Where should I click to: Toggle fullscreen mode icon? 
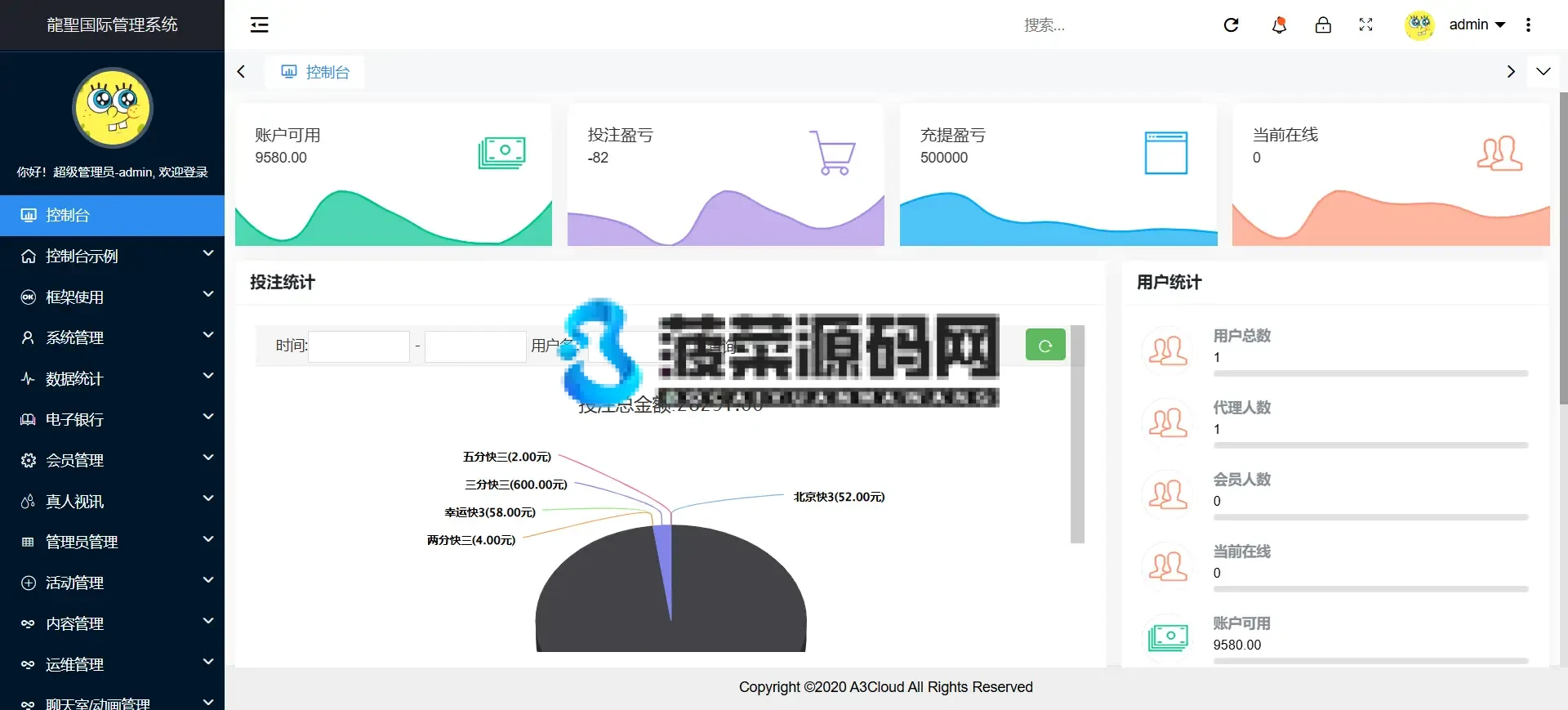click(1365, 25)
